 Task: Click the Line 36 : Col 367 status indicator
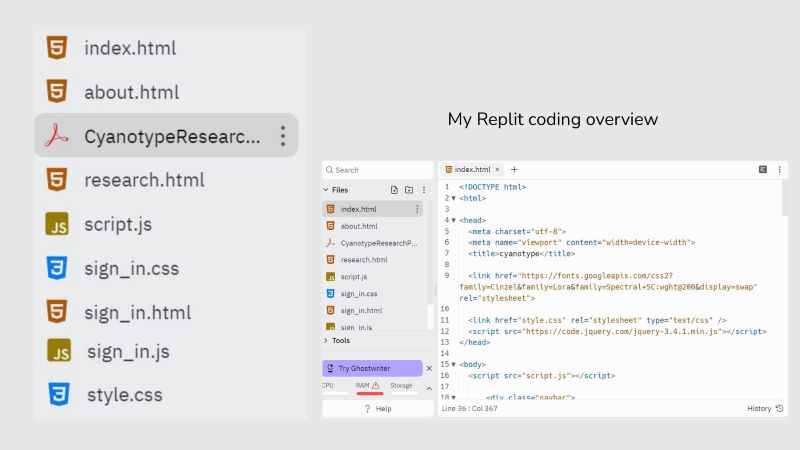coord(469,409)
